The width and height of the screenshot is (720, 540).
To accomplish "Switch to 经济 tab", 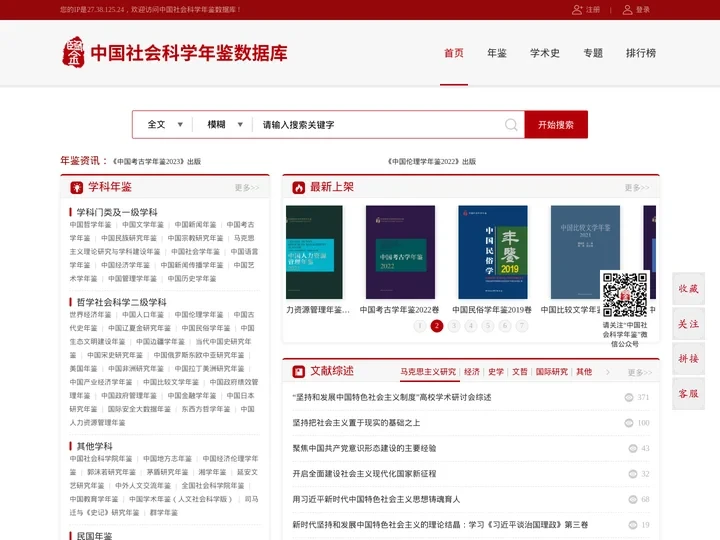I will click(472, 372).
